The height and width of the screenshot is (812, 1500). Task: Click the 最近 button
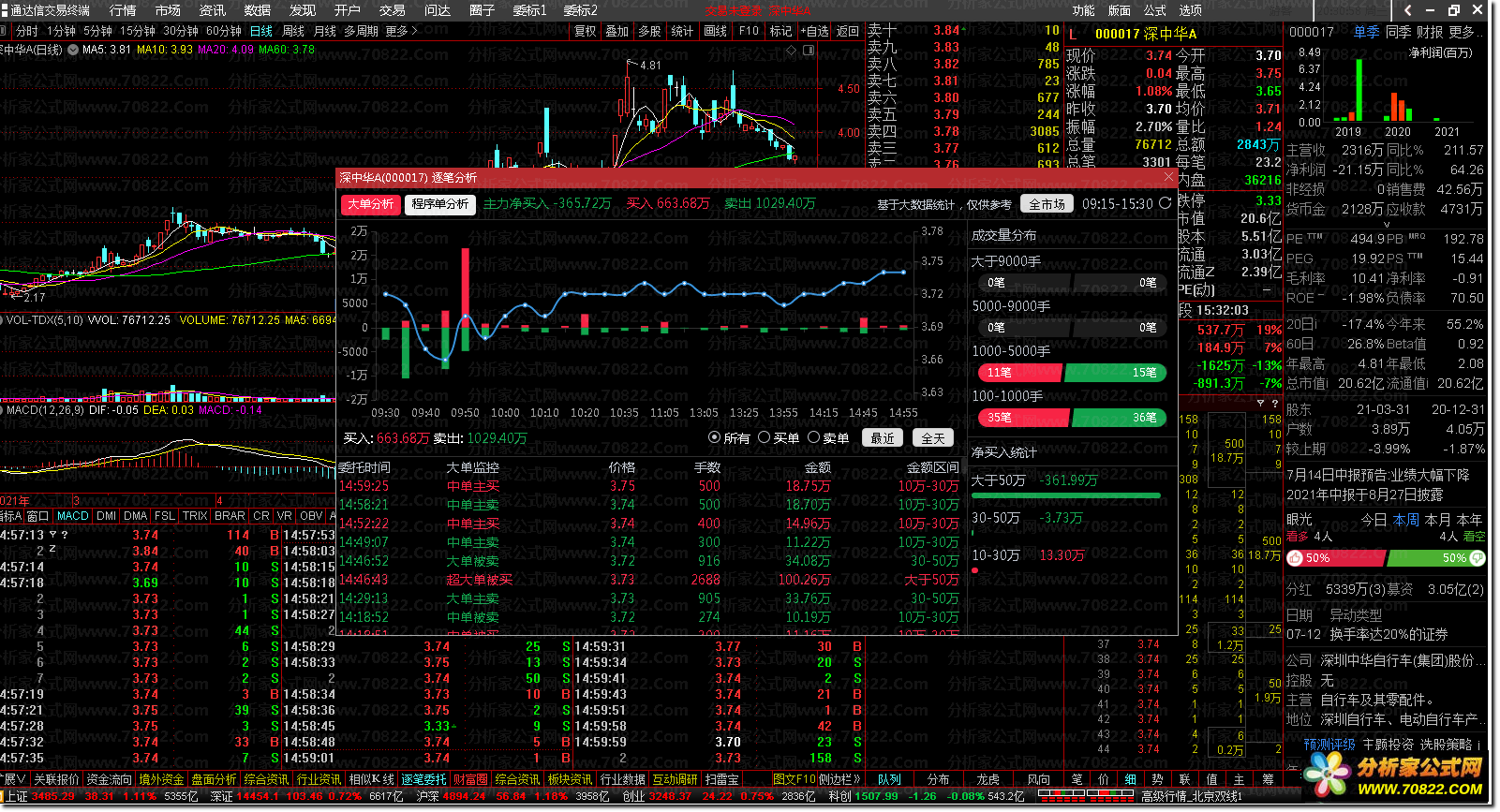883,437
